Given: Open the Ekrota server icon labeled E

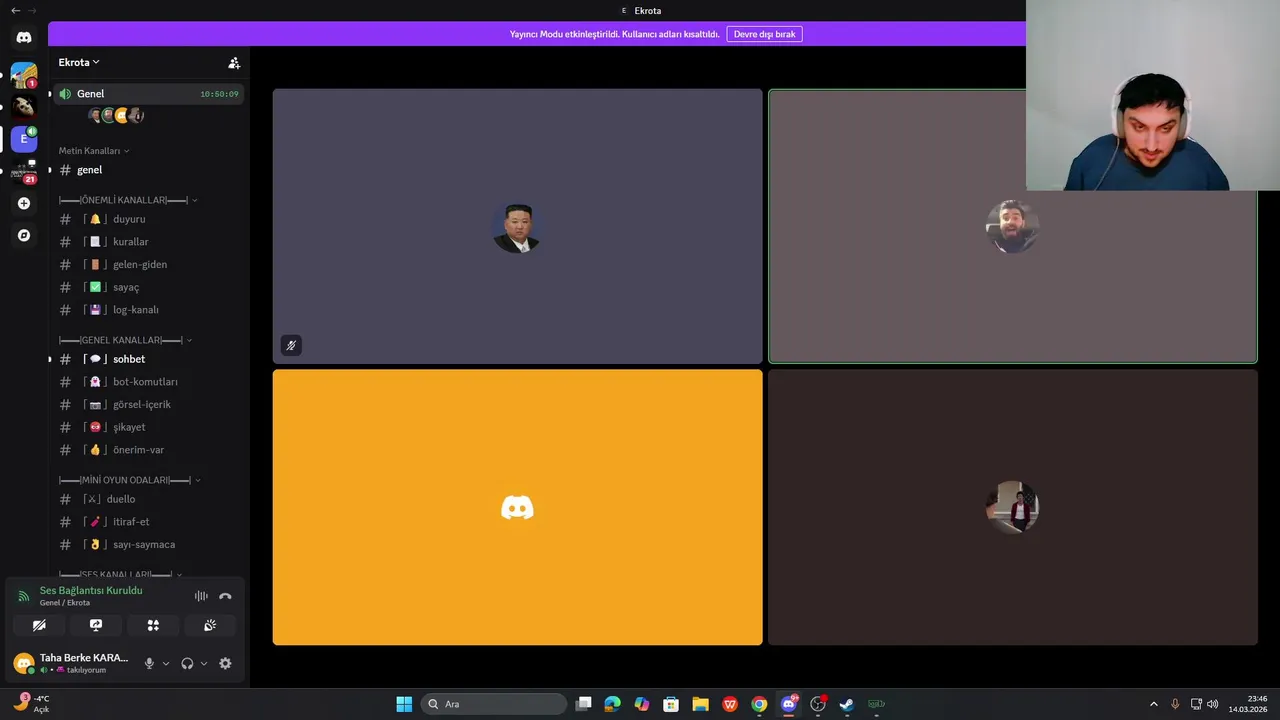Looking at the screenshot, I should (24, 139).
